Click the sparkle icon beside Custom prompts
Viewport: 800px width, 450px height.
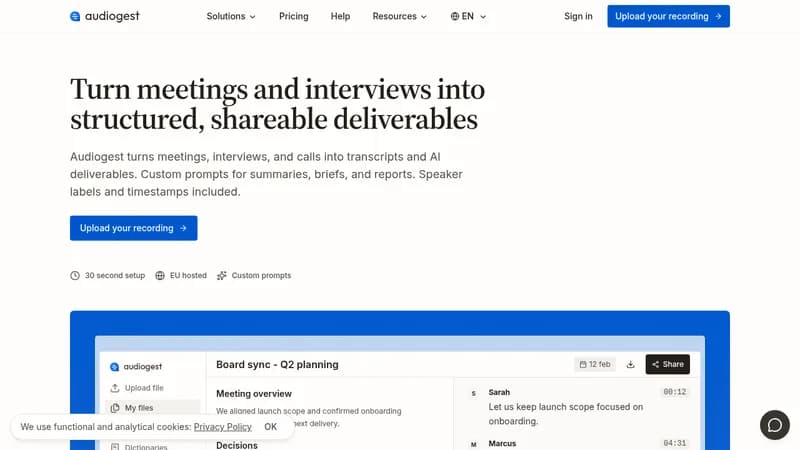click(221, 276)
